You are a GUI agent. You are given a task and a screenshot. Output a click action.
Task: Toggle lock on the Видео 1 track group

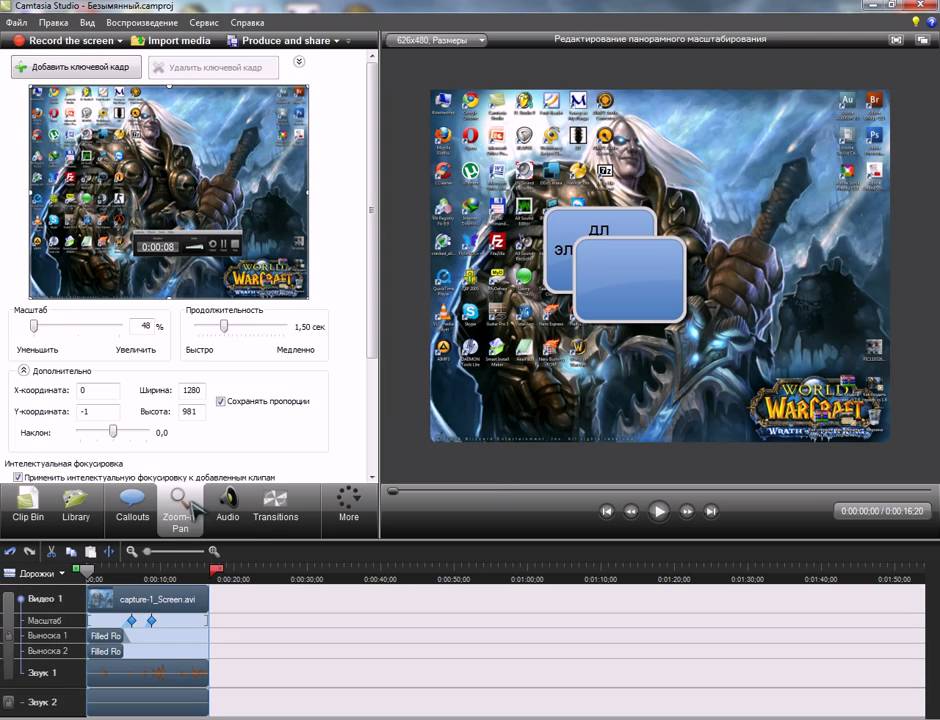coord(8,635)
